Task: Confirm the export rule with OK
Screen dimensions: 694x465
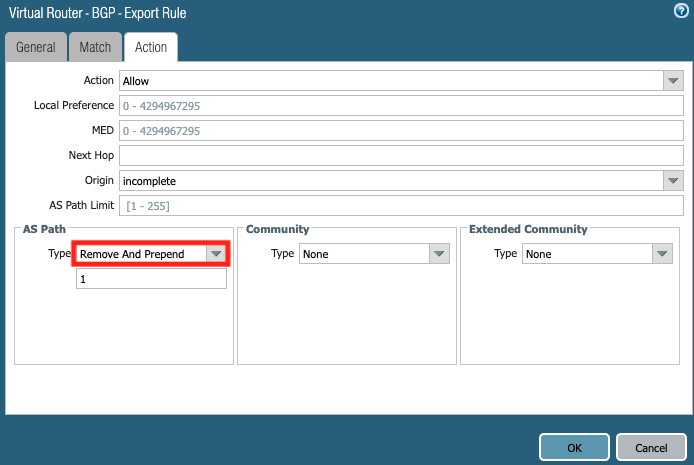Action: [574, 447]
